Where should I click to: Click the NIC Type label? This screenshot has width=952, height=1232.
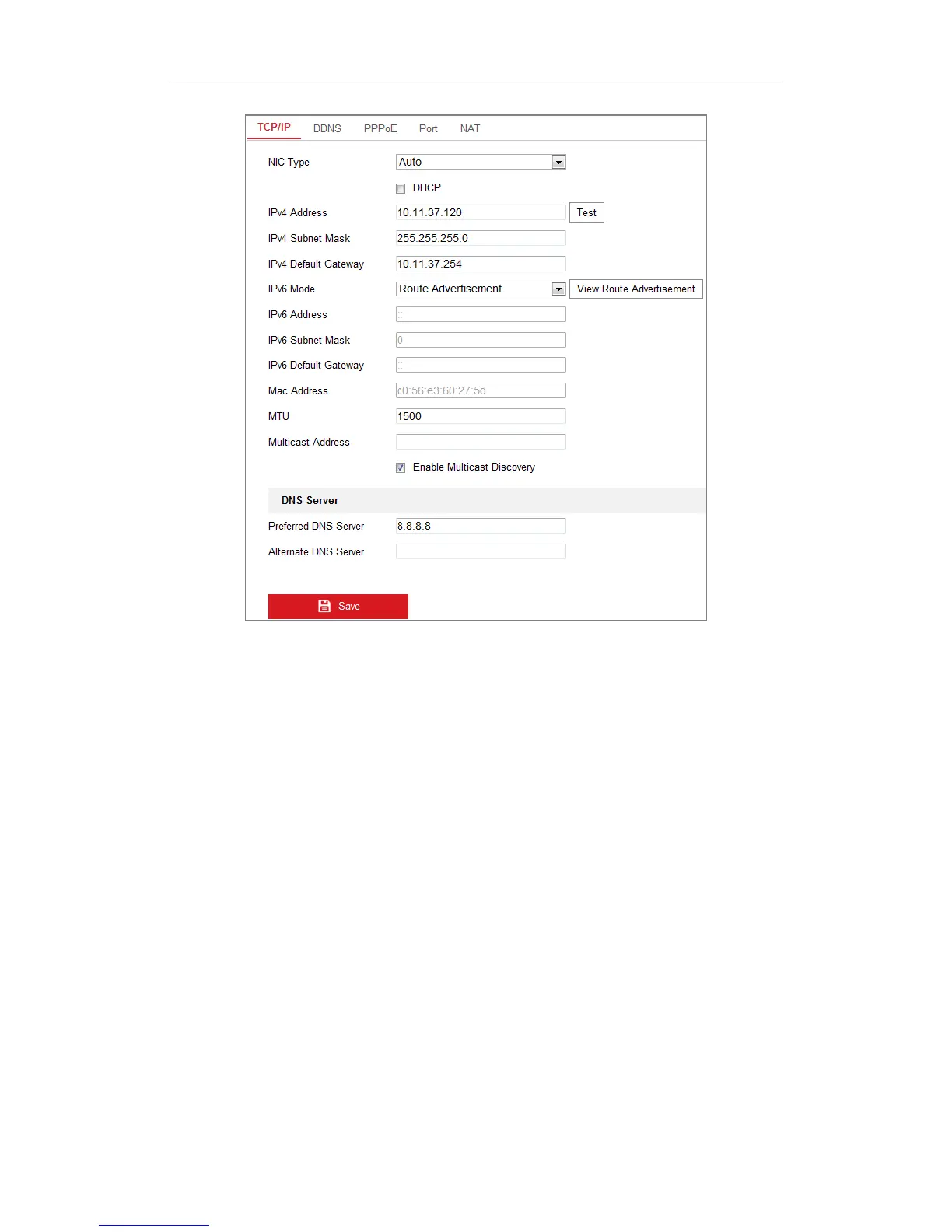(289, 162)
